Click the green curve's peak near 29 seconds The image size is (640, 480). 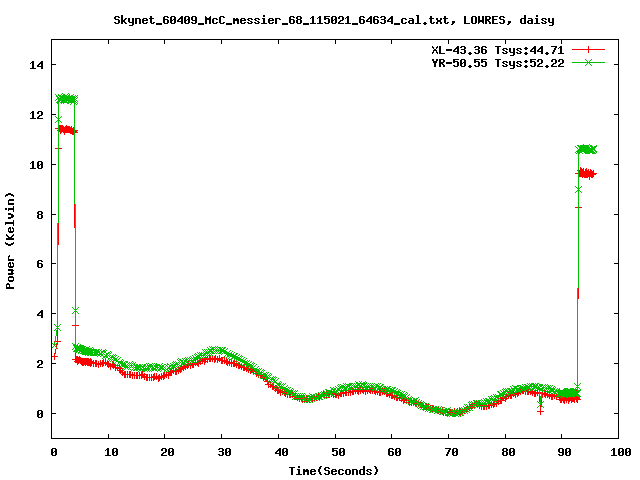click(216, 350)
